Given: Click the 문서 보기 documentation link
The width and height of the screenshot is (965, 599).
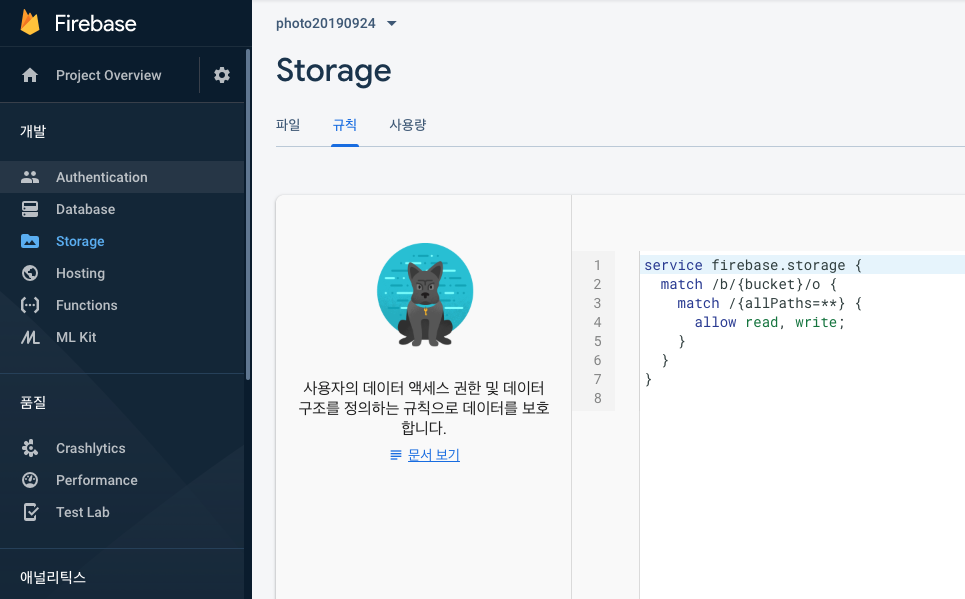Looking at the screenshot, I should (433, 455).
